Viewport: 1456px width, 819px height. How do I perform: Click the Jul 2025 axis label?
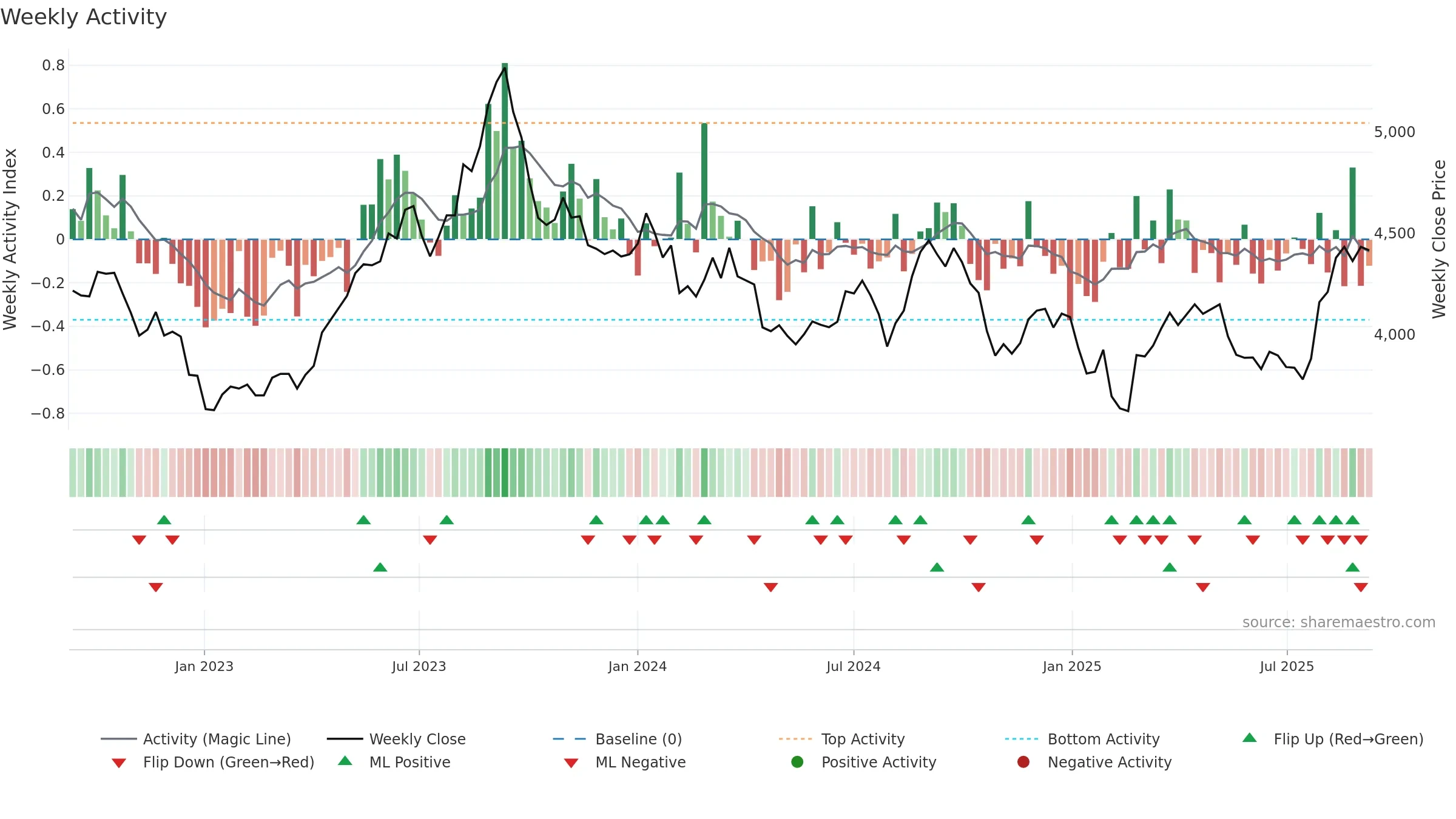tap(1286, 666)
